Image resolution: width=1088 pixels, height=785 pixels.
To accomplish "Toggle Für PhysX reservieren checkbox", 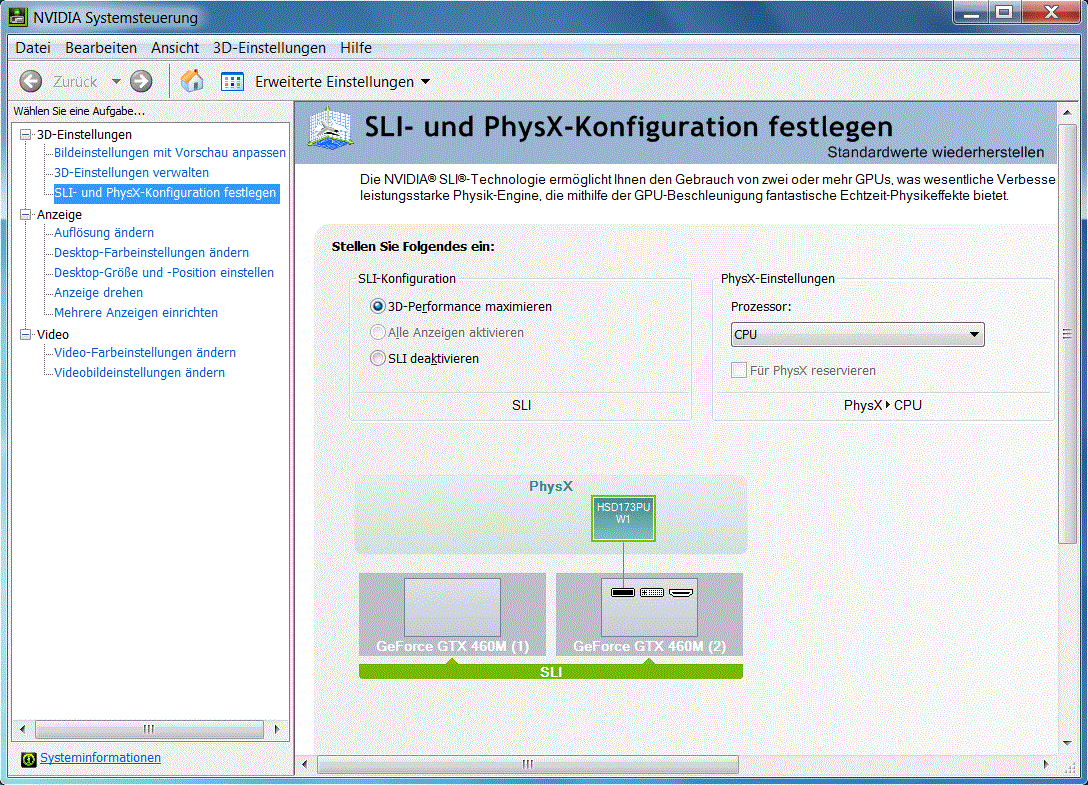I will point(739,370).
